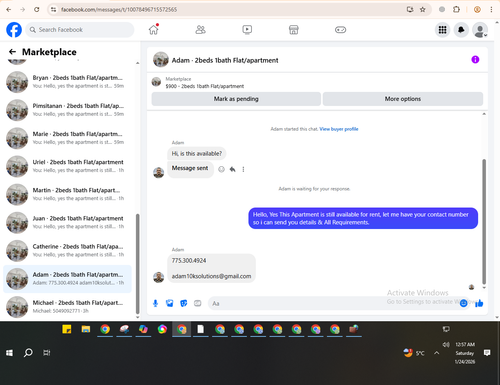Open Facebook home via the logo
Image resolution: width=500 pixels, height=385 pixels.
(x=14, y=30)
